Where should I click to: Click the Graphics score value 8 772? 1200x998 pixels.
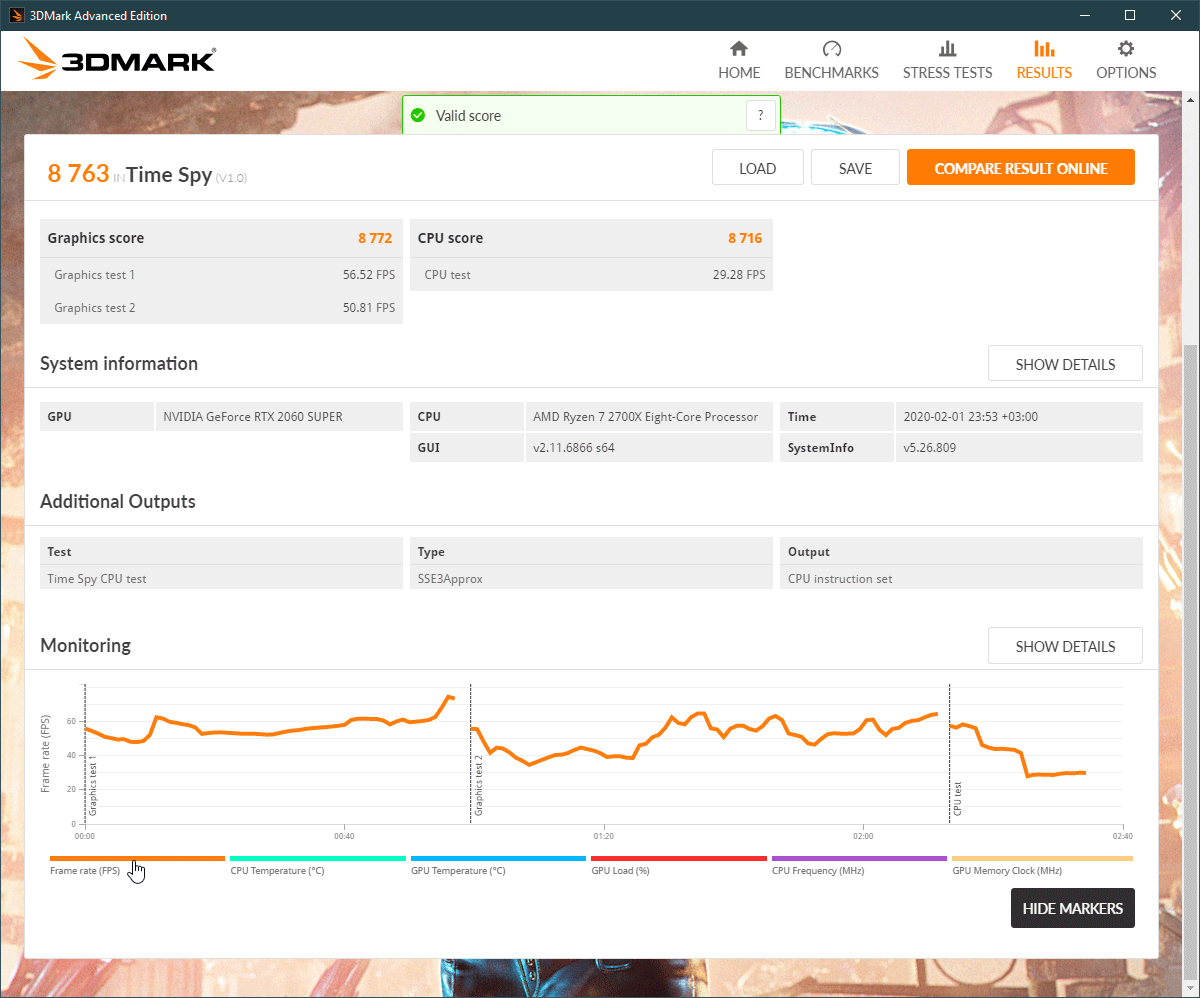coord(375,238)
